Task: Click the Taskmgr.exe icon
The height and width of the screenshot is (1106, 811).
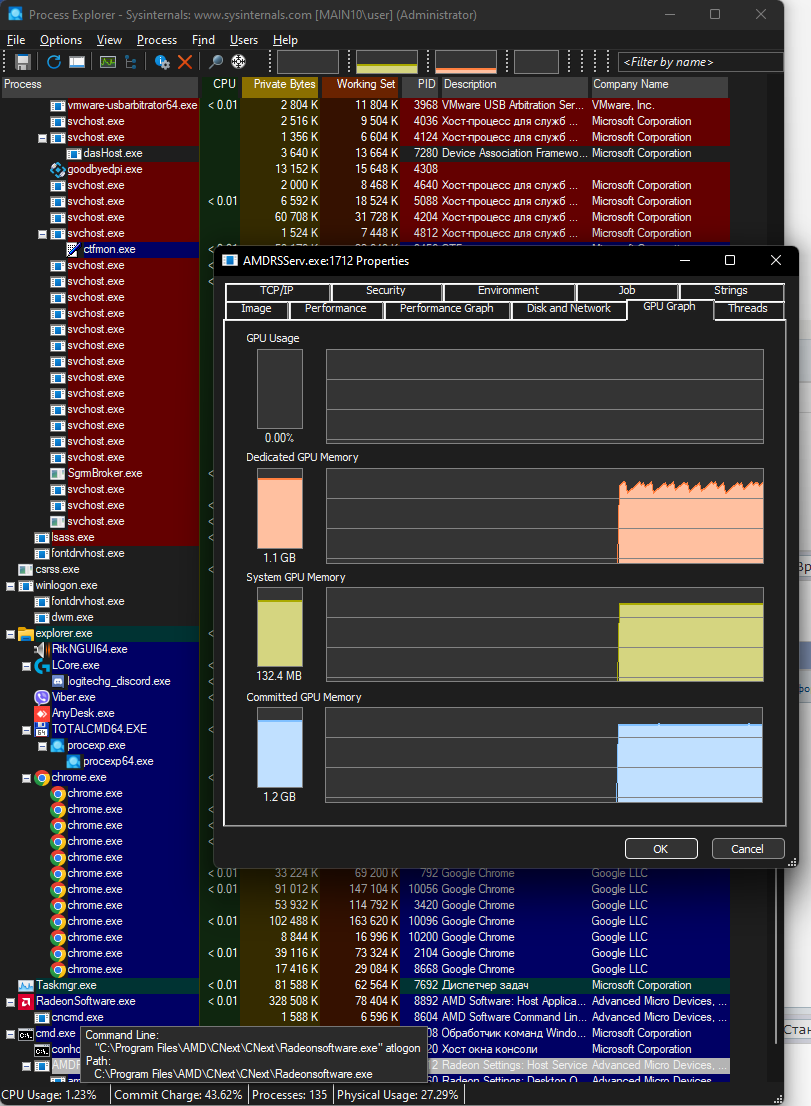Action: [x=26, y=985]
